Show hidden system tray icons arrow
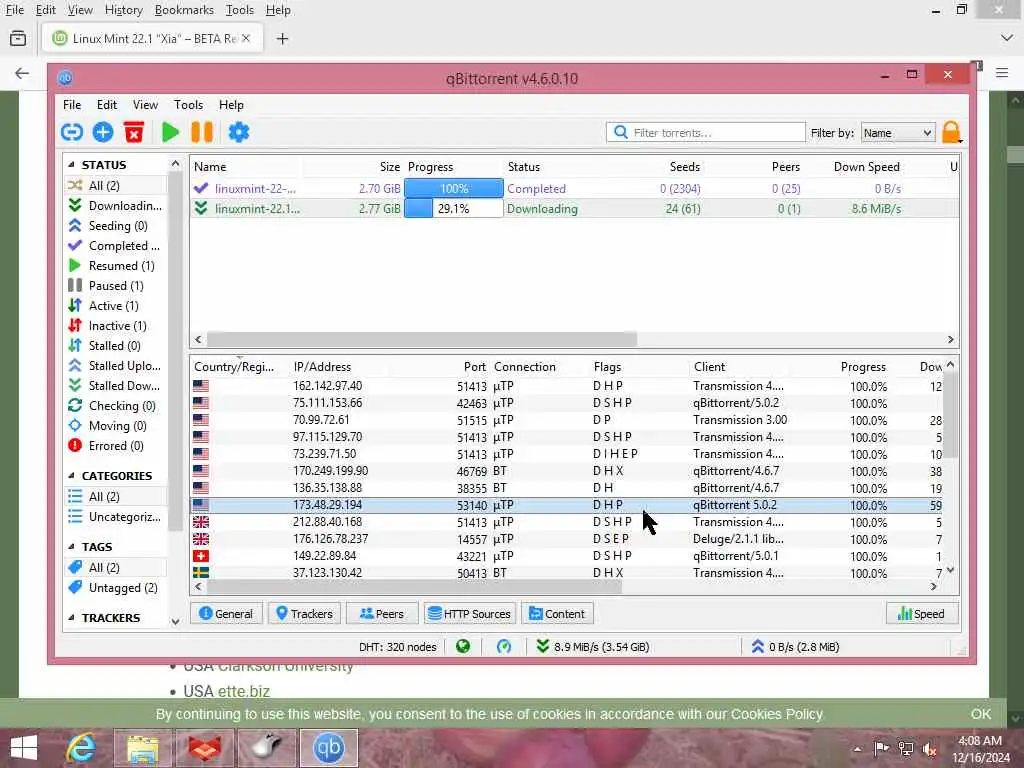The image size is (1024, 768). coord(857,749)
